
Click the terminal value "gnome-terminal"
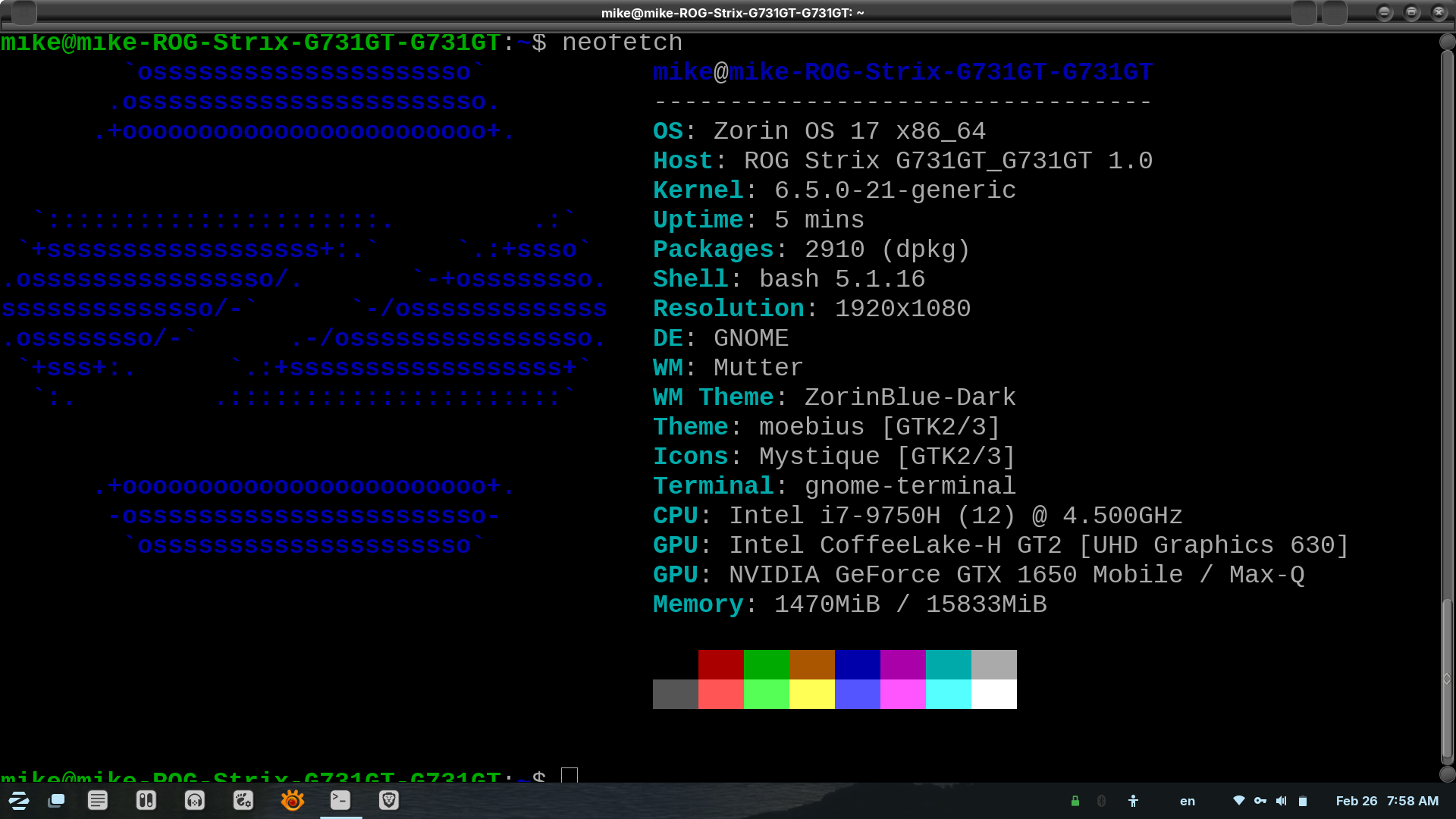pos(911,486)
